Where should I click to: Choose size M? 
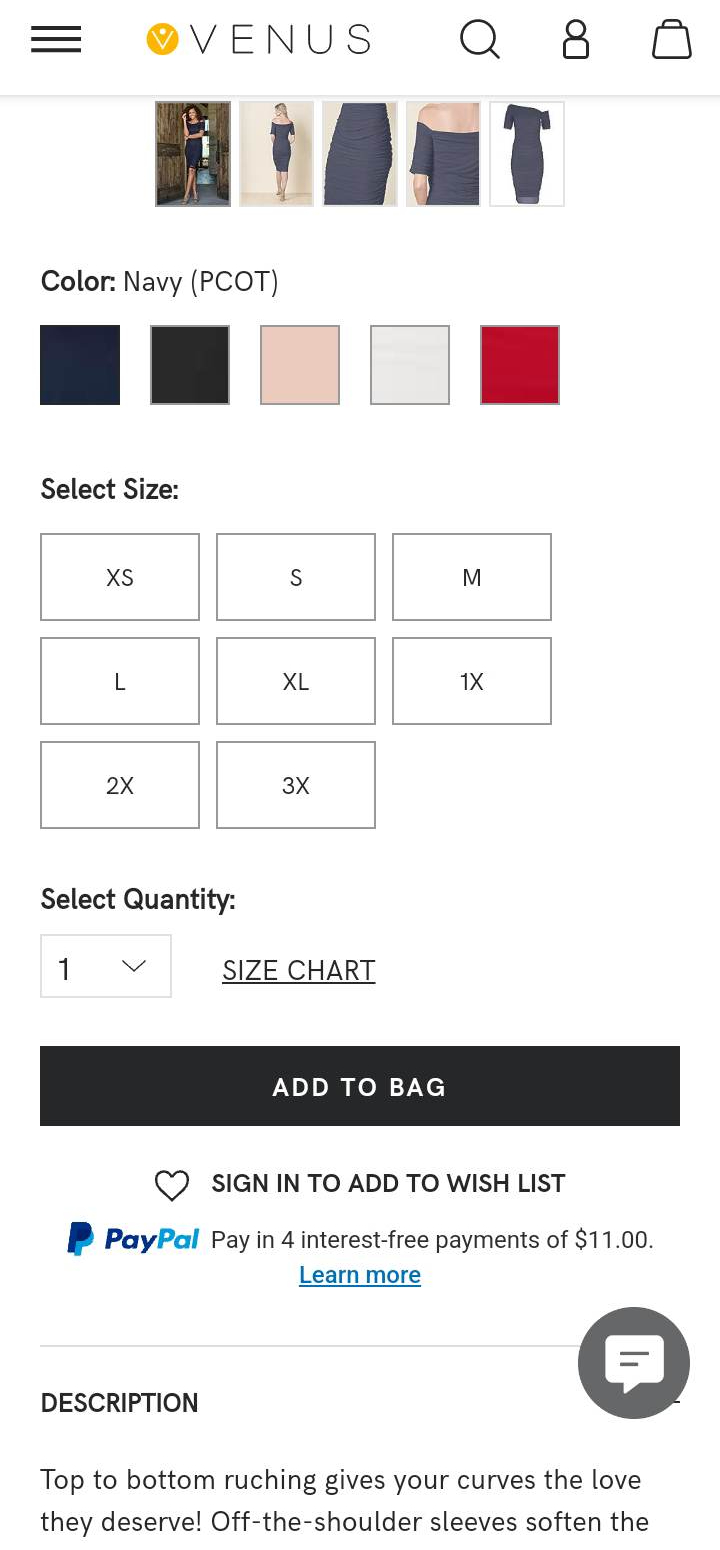472,577
